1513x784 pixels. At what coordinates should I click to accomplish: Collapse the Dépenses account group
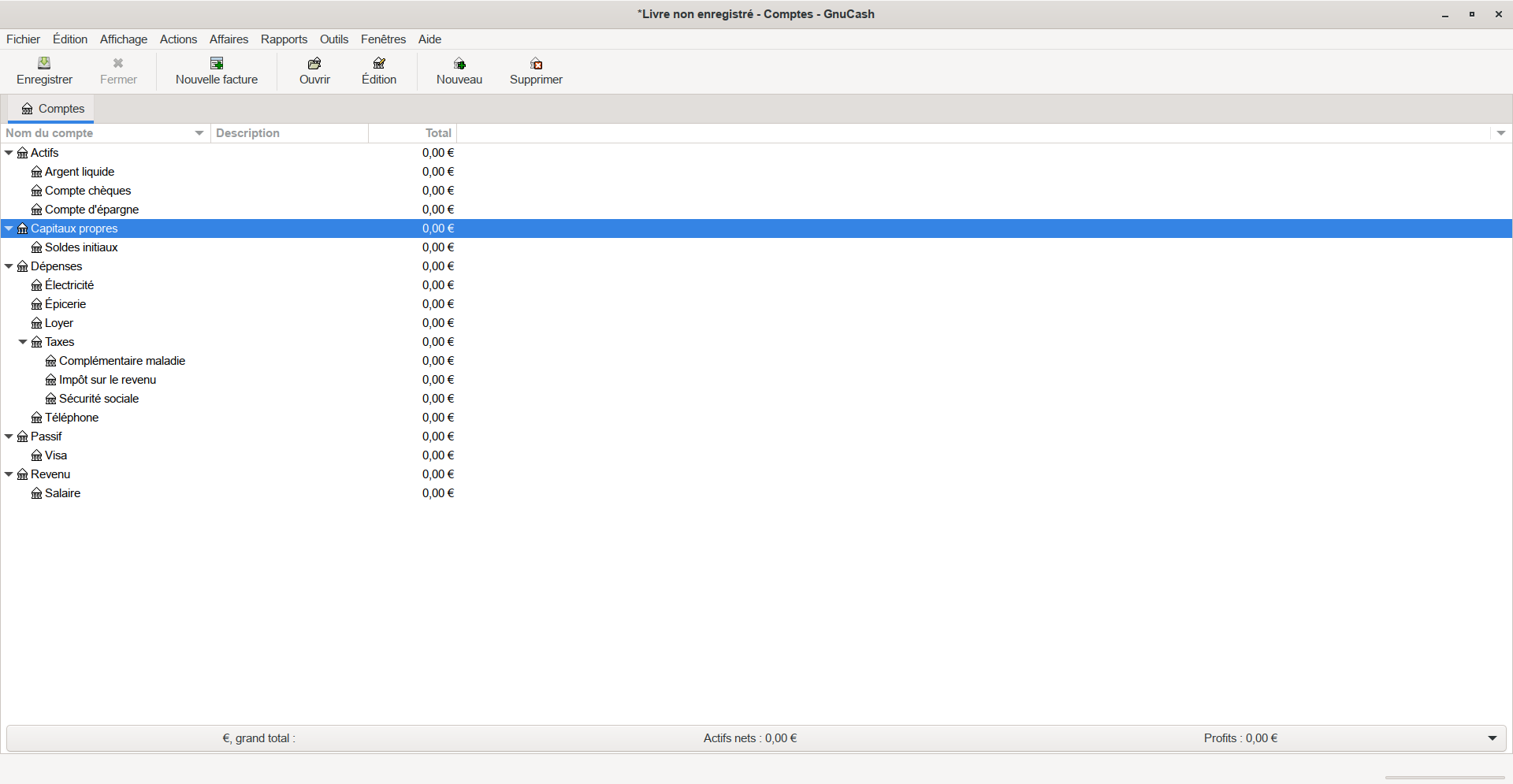point(9,266)
